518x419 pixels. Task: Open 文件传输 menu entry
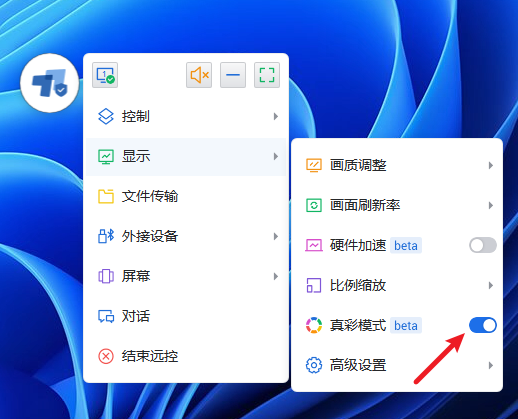186,196
